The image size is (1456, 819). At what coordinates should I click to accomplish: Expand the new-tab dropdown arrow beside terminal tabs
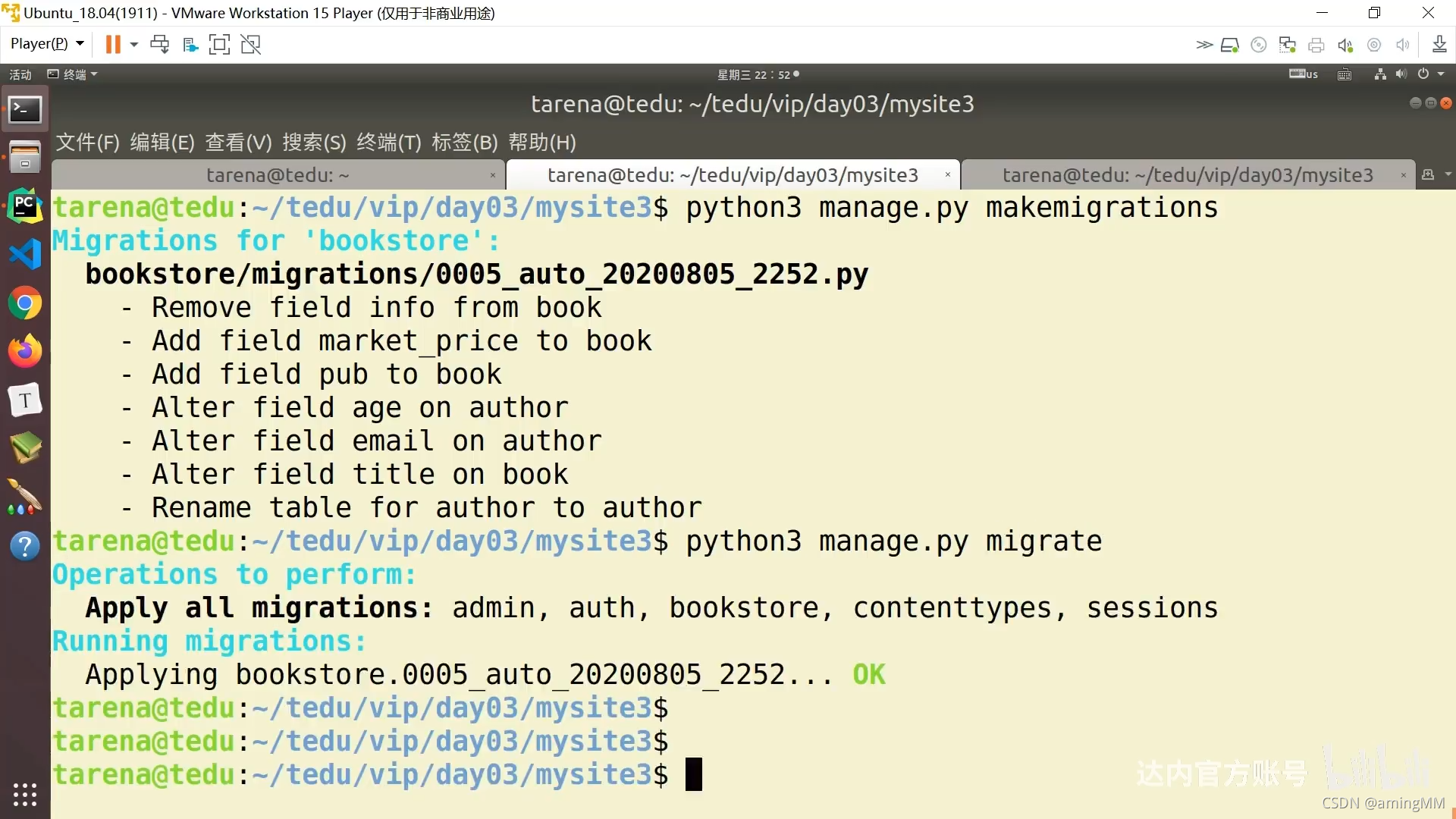pos(1448,175)
